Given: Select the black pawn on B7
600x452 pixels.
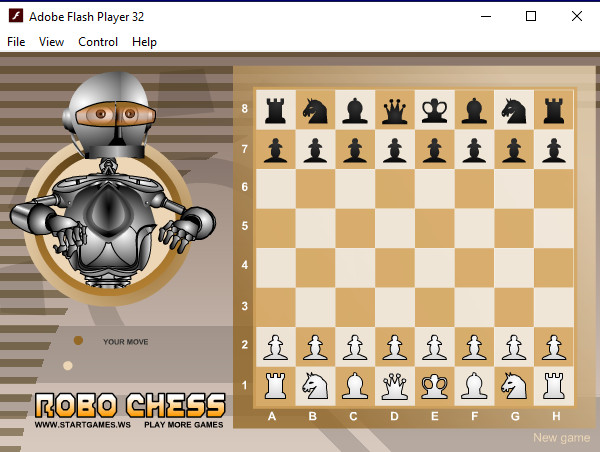Looking at the screenshot, I should pyautogui.click(x=315, y=150).
